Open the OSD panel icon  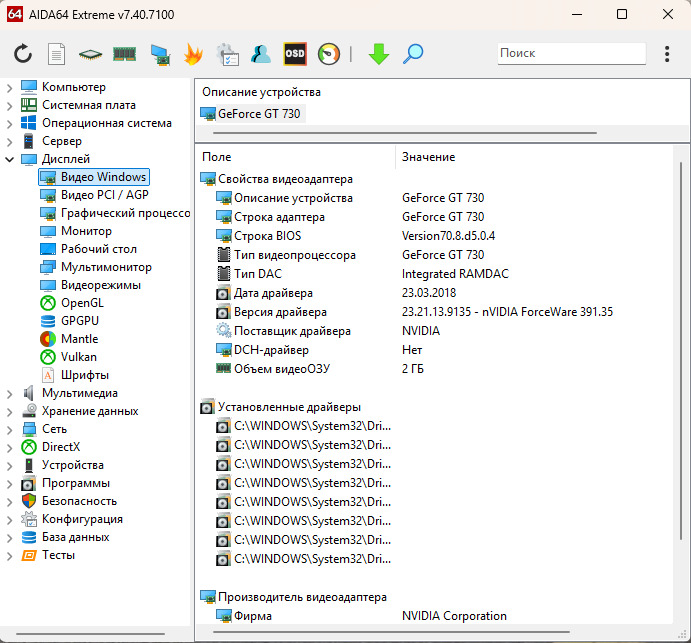coord(295,54)
